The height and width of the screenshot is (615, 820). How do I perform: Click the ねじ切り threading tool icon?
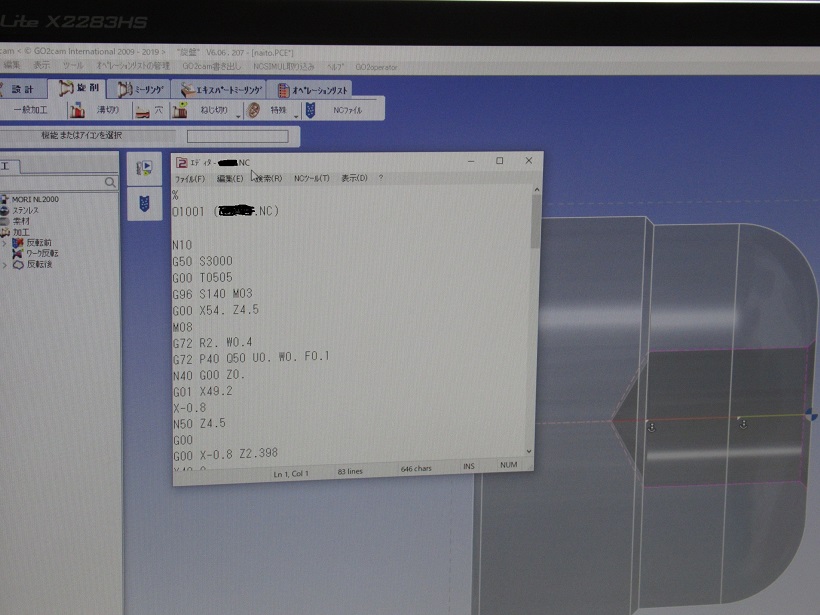(x=180, y=110)
